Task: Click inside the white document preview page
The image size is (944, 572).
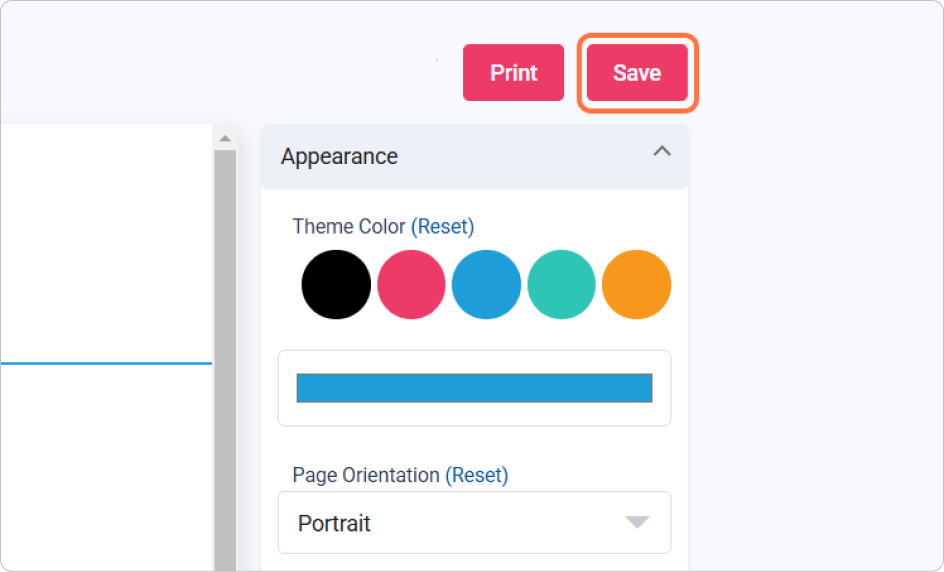Action: [105, 250]
